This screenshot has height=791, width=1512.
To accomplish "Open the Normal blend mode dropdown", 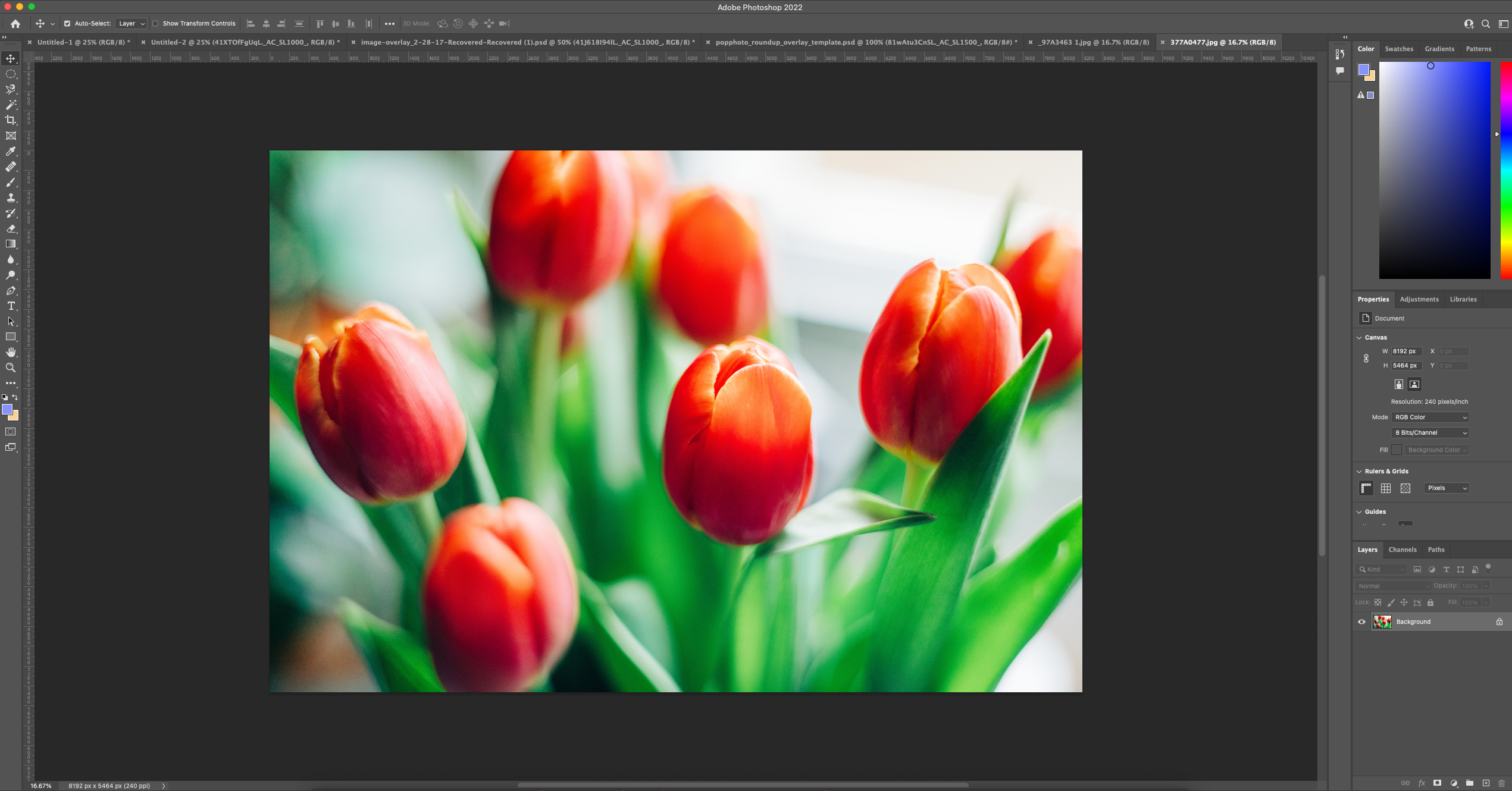I will point(1393,586).
